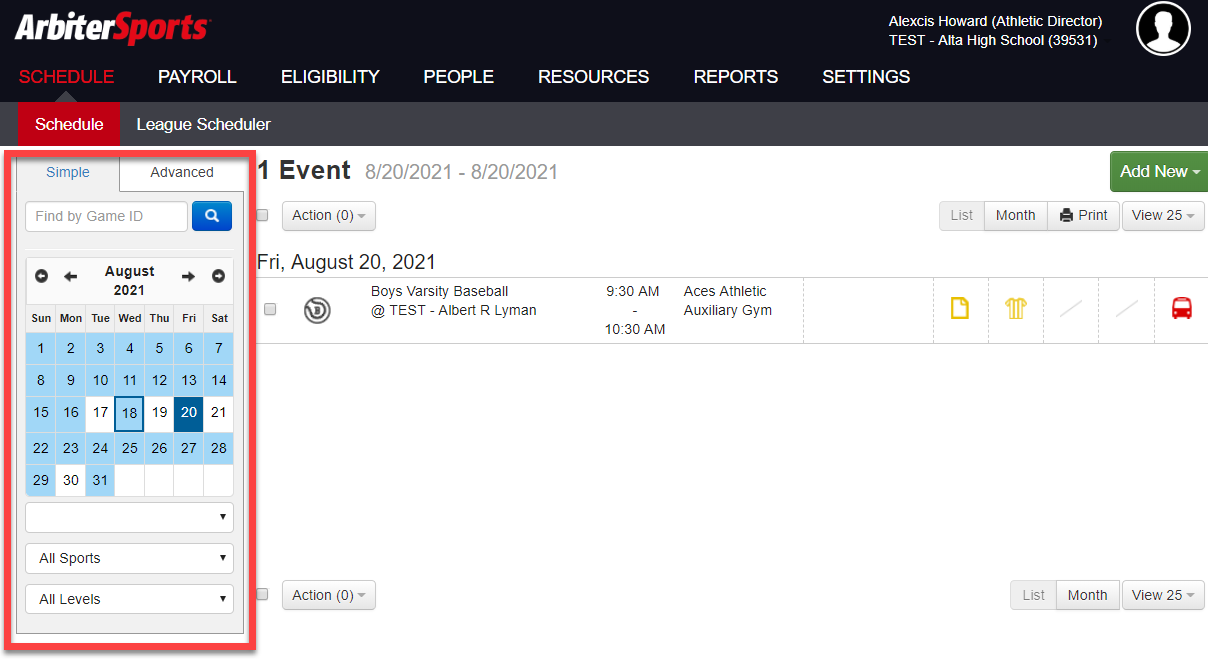The height and width of the screenshot is (659, 1208).
Task: Check the select-all box beside the bottom Action button
Action: (262, 594)
